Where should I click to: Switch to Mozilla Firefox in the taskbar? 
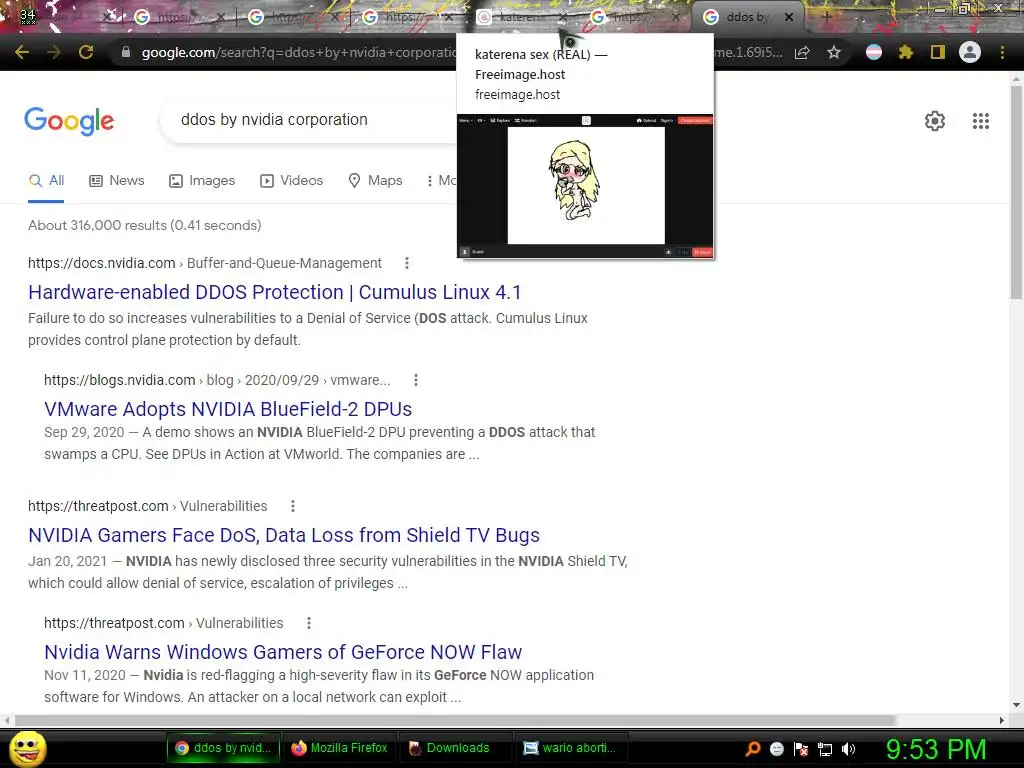pos(340,748)
